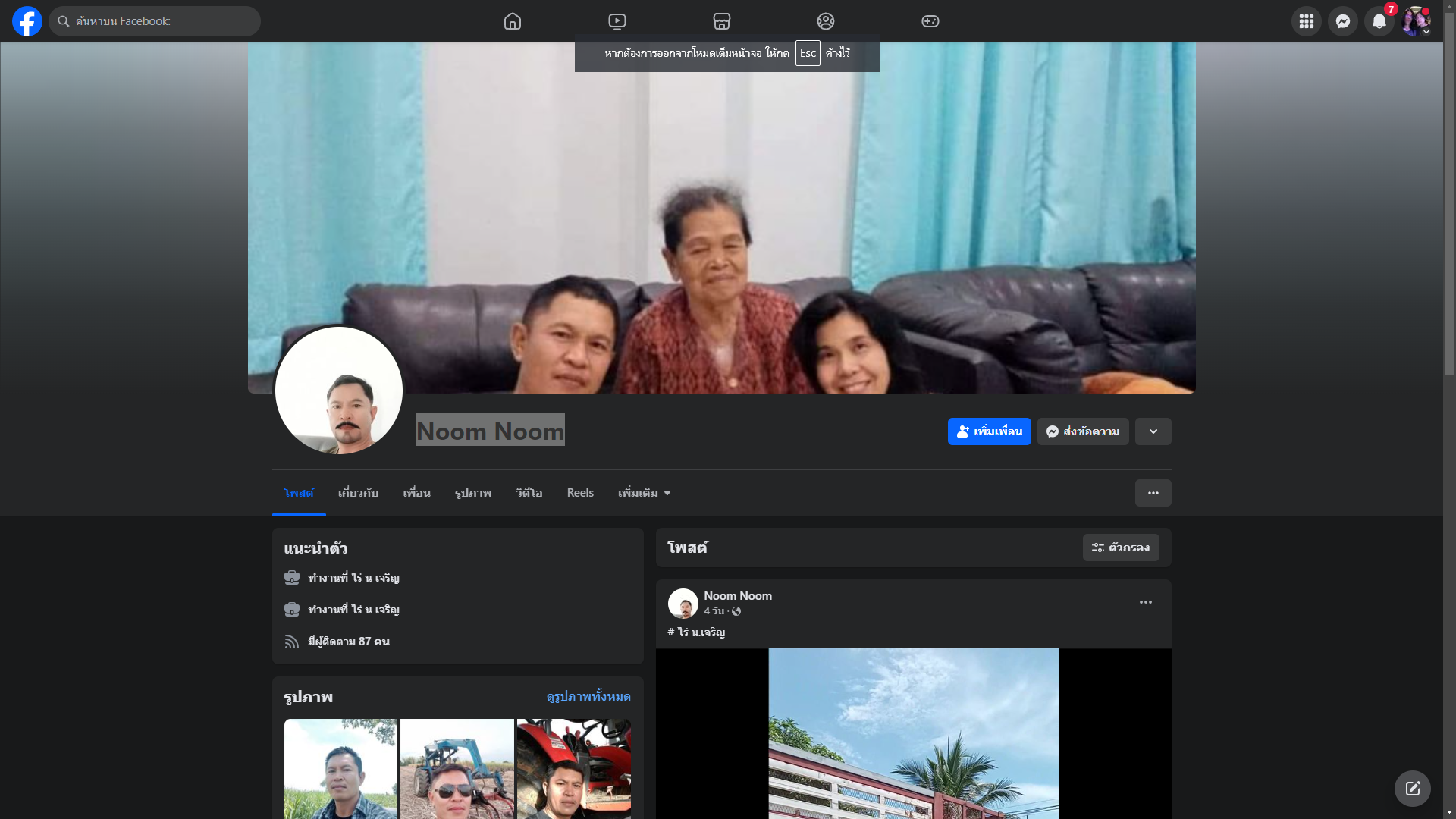Viewport: 1456px width, 819px height.
Task: Open the Messenger icon in header
Action: [x=1343, y=21]
